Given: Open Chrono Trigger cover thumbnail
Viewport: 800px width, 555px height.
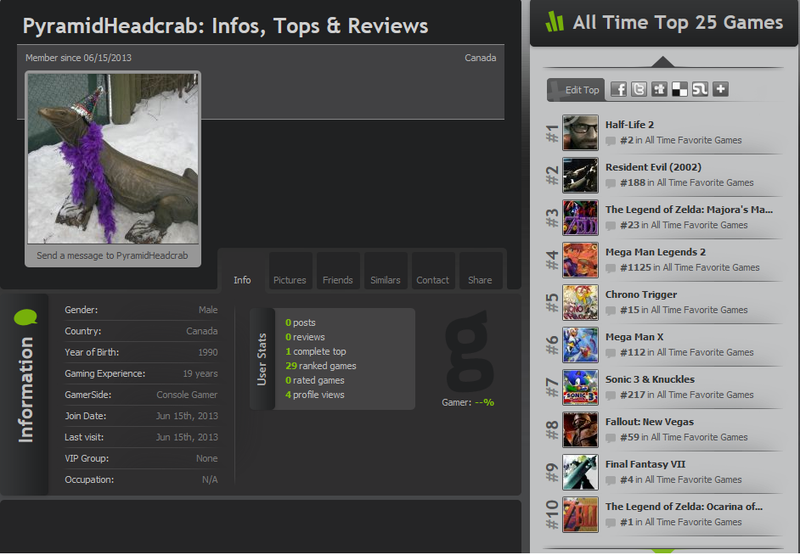Looking at the screenshot, I should 580,302.
